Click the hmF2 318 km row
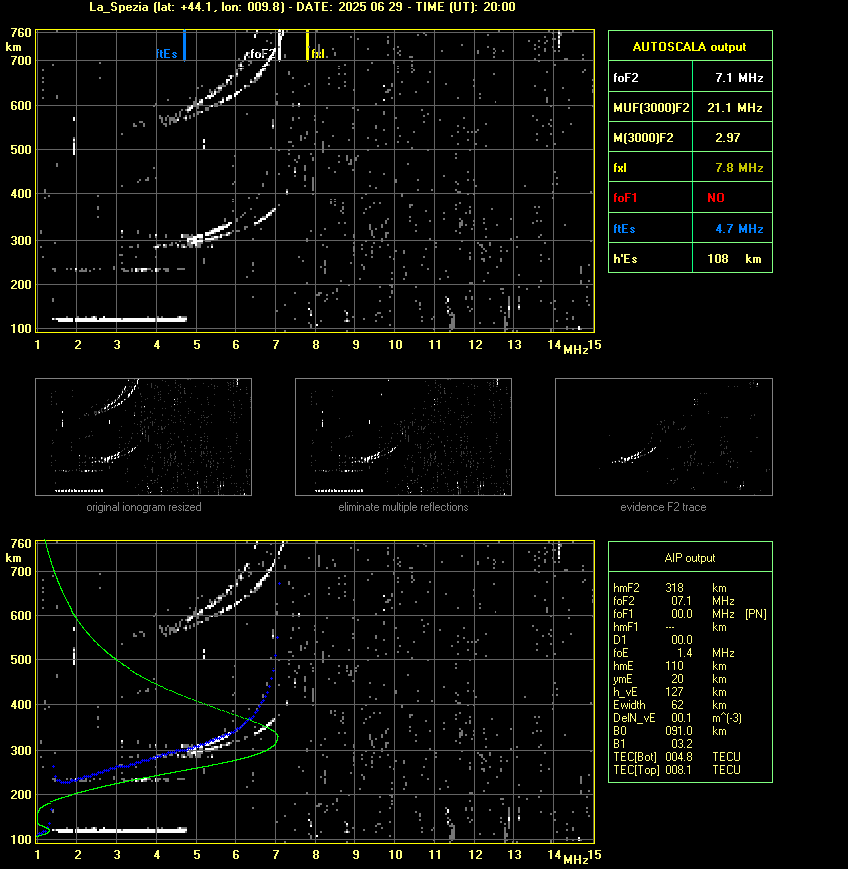Screen dimensions: 848x869 click(x=670, y=587)
